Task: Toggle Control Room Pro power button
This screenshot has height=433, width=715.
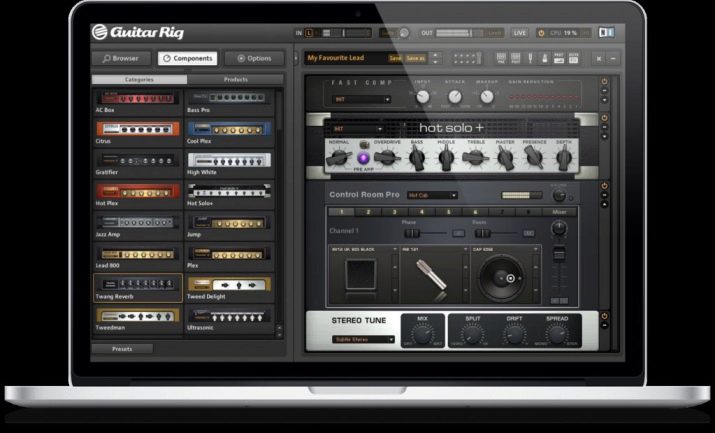Action: (605, 186)
